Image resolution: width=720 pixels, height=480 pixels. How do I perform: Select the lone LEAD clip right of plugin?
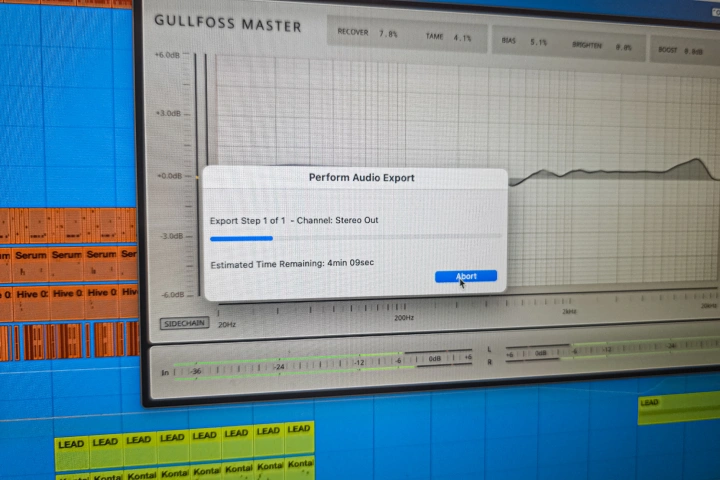click(679, 409)
